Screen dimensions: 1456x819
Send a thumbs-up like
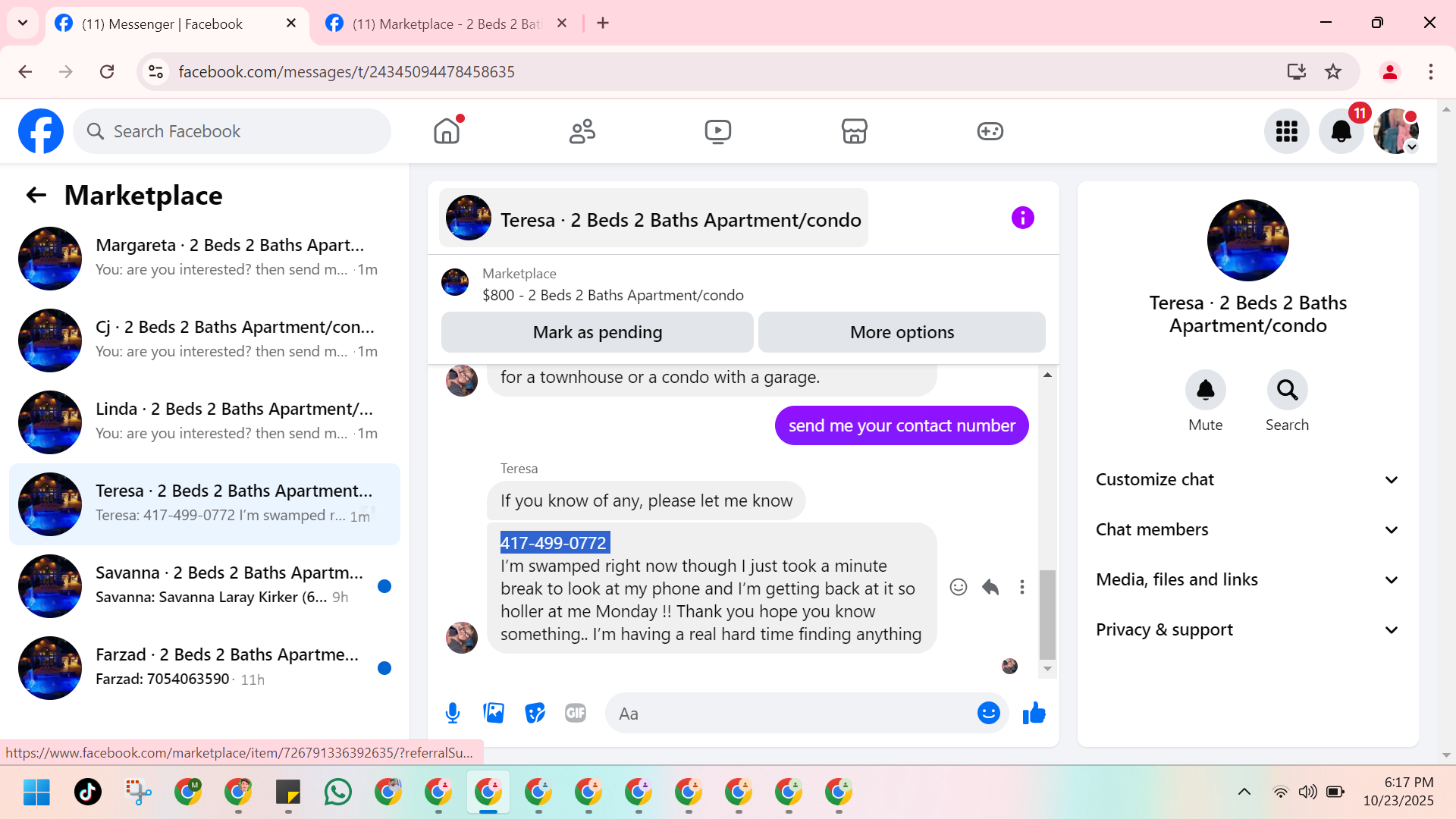tap(1034, 713)
